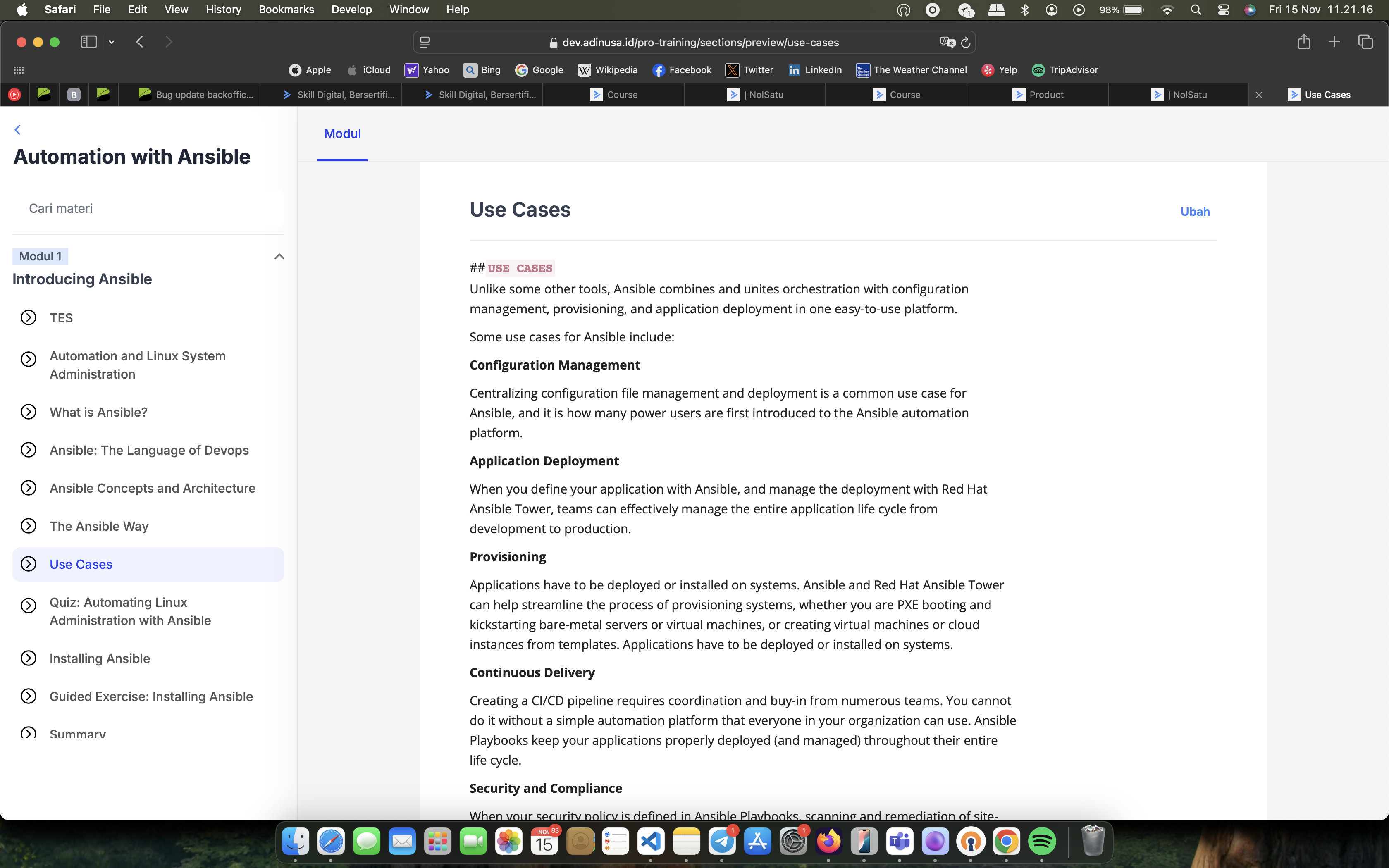Select the Use Cases sidebar item
Viewport: 1389px width, 868px height.
(x=148, y=564)
